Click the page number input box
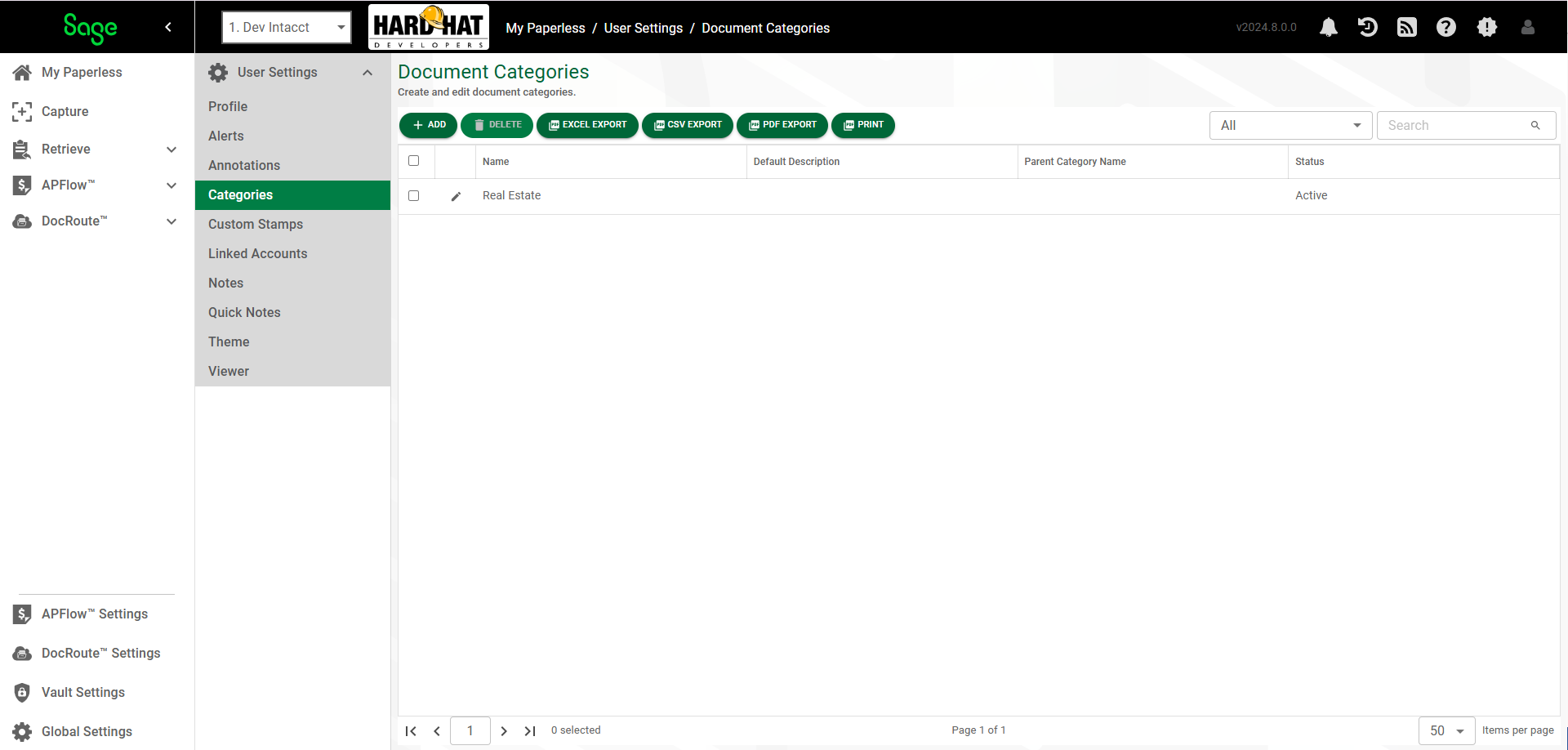This screenshot has height=750, width=1568. tap(470, 730)
